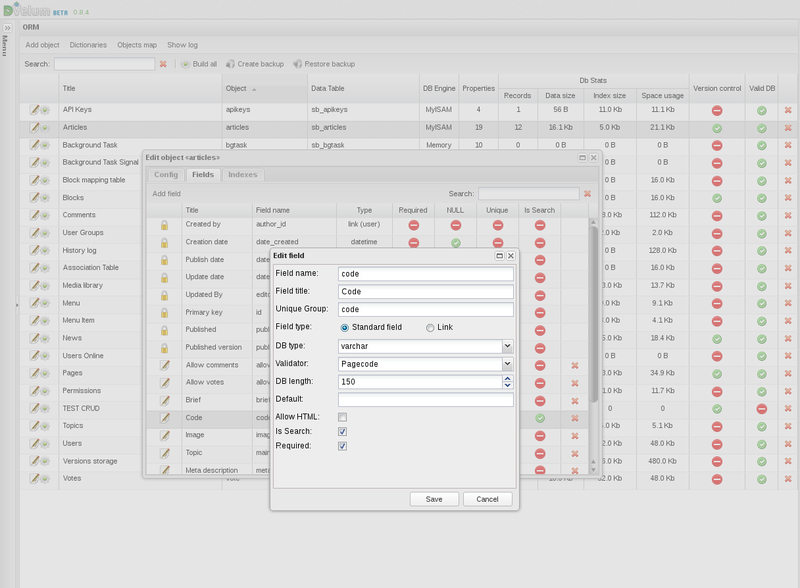Screen dimensions: 800x588
Task: Click the Save button in Edit field
Action: (x=434, y=498)
